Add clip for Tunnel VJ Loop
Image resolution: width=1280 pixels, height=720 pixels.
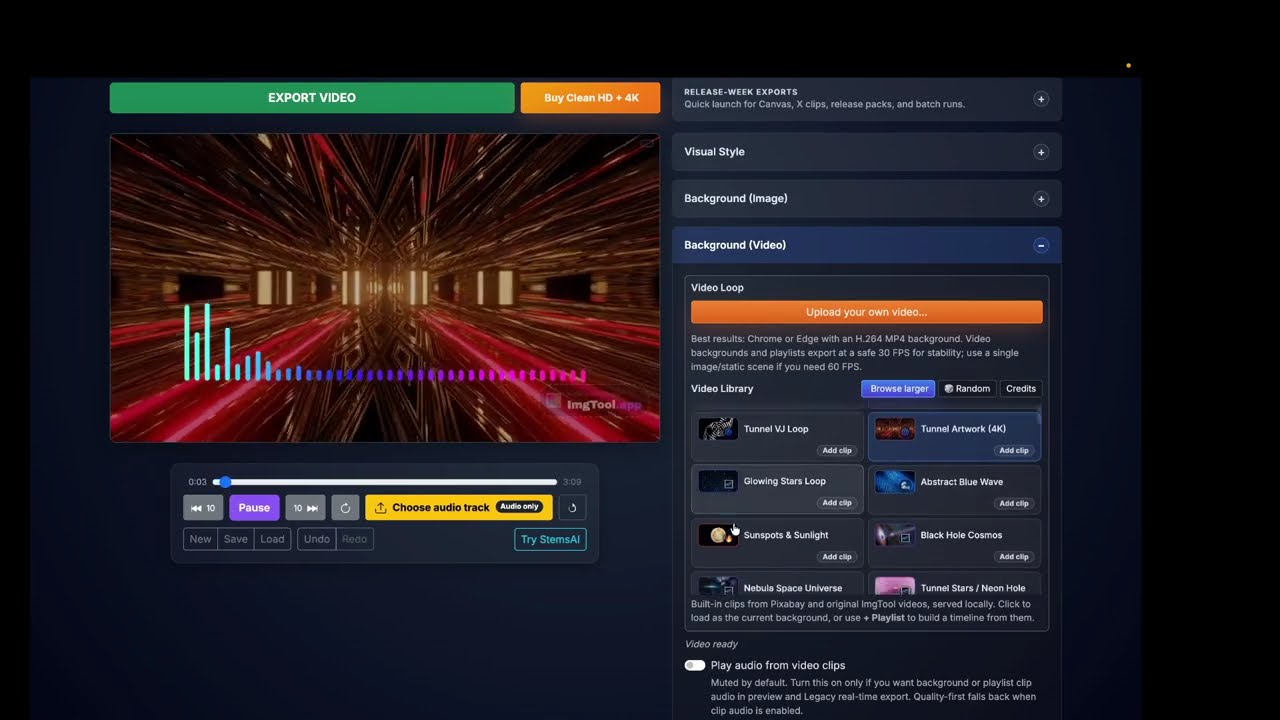(x=837, y=451)
